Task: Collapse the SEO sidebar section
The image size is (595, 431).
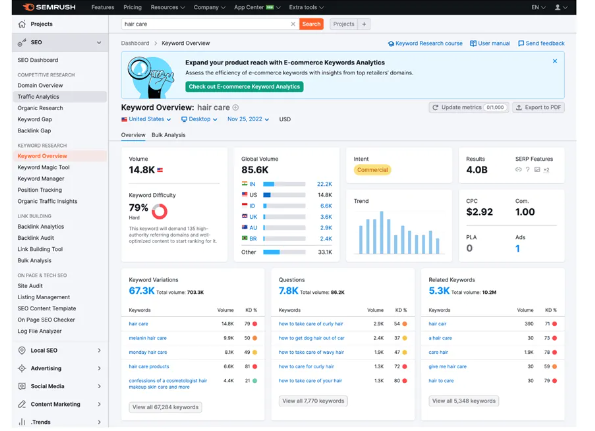Action: pos(99,42)
